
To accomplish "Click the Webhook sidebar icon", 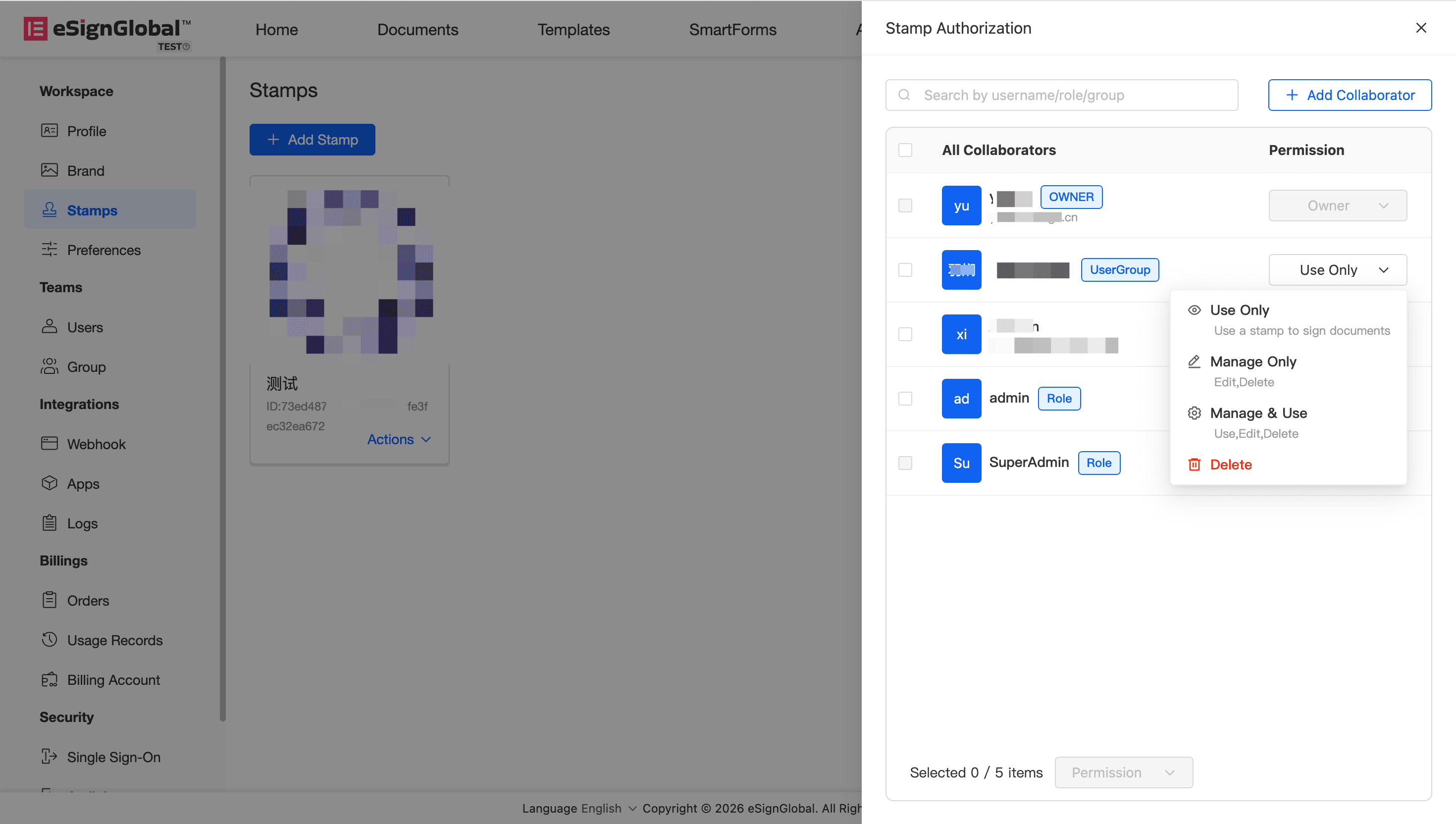I will coord(49,443).
